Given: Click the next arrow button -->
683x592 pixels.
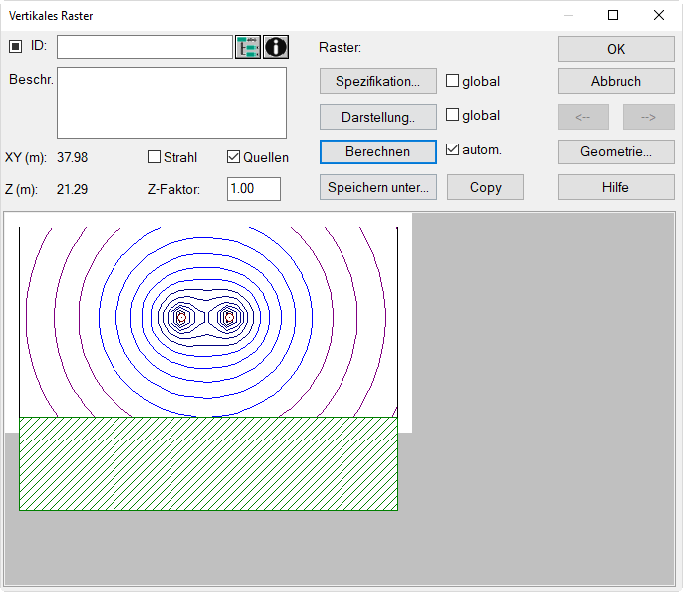Looking at the screenshot, I should 649,117.
